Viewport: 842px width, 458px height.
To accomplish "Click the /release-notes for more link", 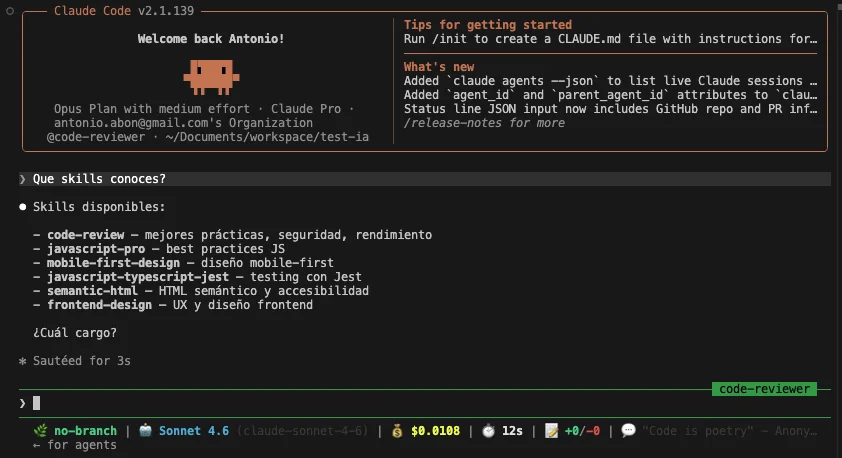I will (x=484, y=123).
